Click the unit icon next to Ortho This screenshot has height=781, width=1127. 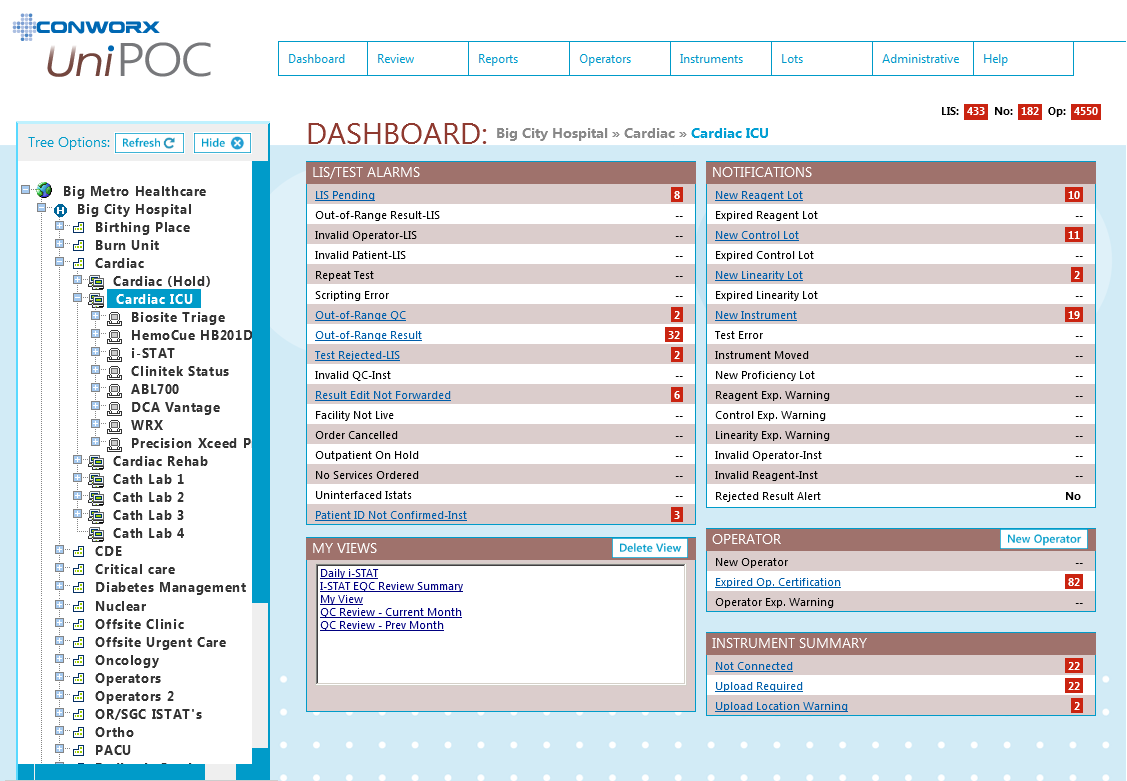click(78, 732)
